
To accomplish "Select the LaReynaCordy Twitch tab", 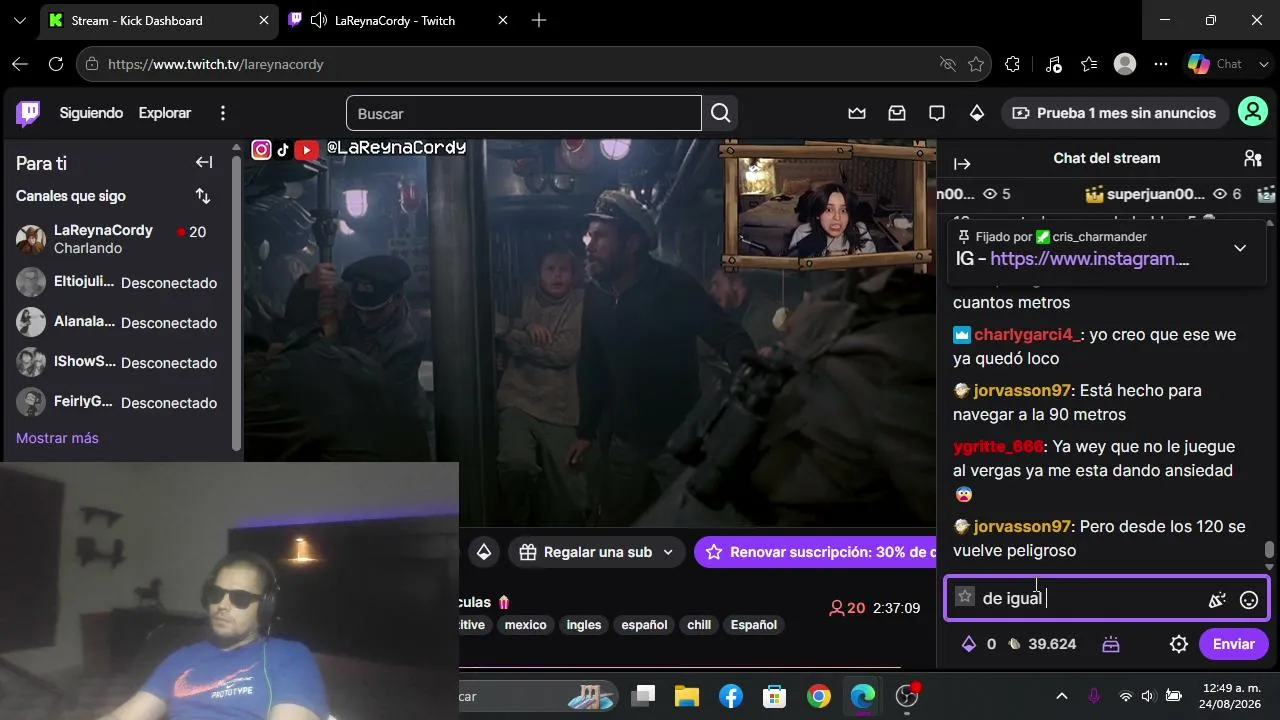I will (x=398, y=20).
